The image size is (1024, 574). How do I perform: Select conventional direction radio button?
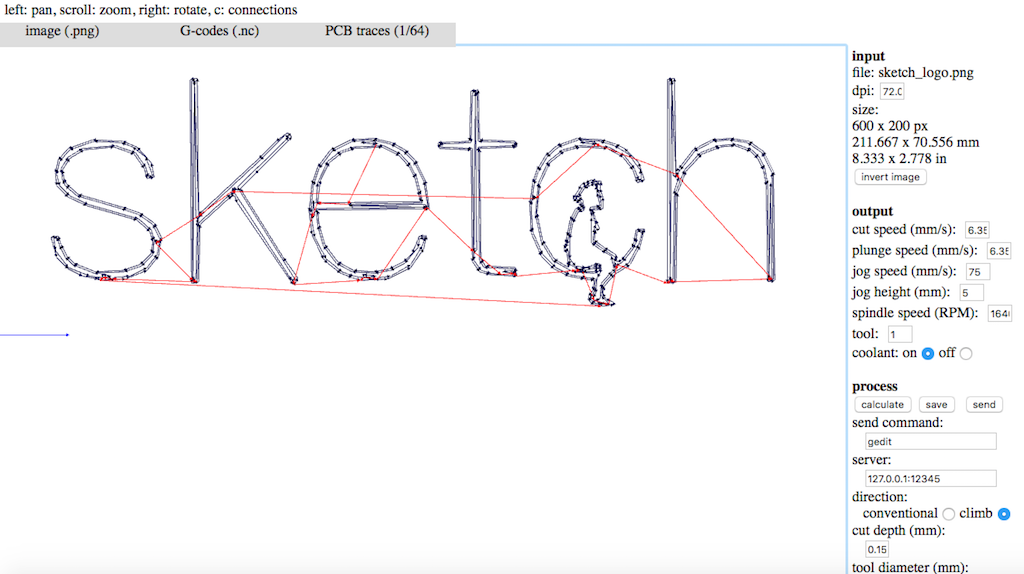coord(948,514)
